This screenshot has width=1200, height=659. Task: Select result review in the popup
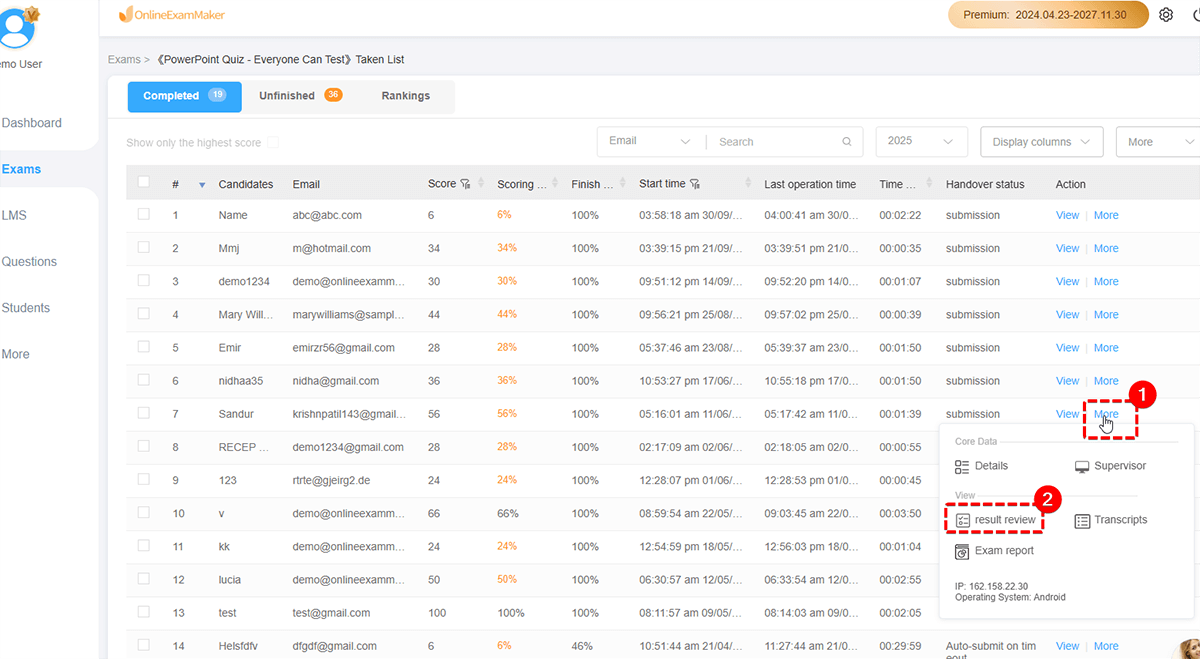click(995, 520)
